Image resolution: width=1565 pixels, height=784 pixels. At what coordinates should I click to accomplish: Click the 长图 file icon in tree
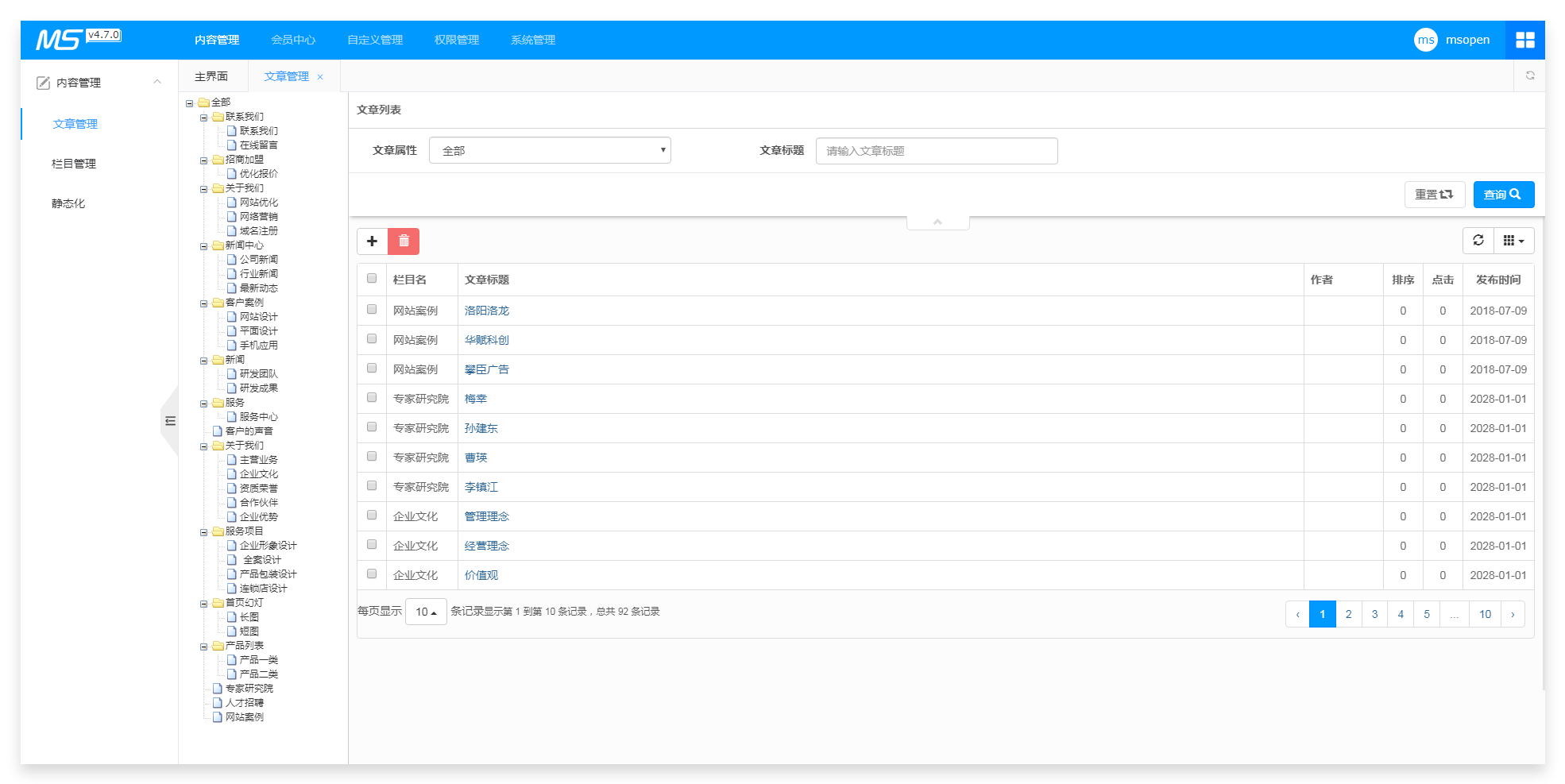pyautogui.click(x=232, y=617)
